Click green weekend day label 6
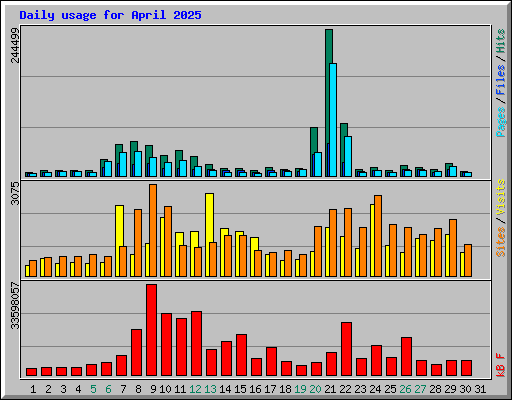 pos(108,389)
